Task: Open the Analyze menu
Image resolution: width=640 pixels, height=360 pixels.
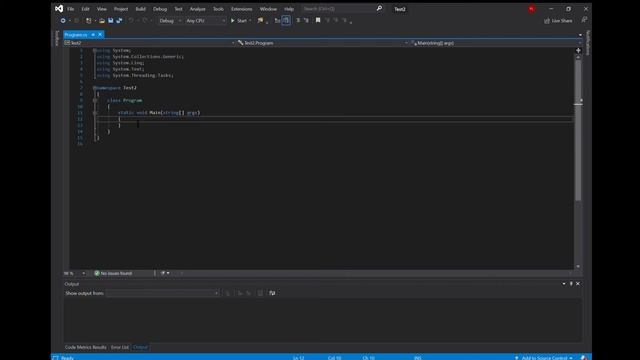Action: coord(198,9)
